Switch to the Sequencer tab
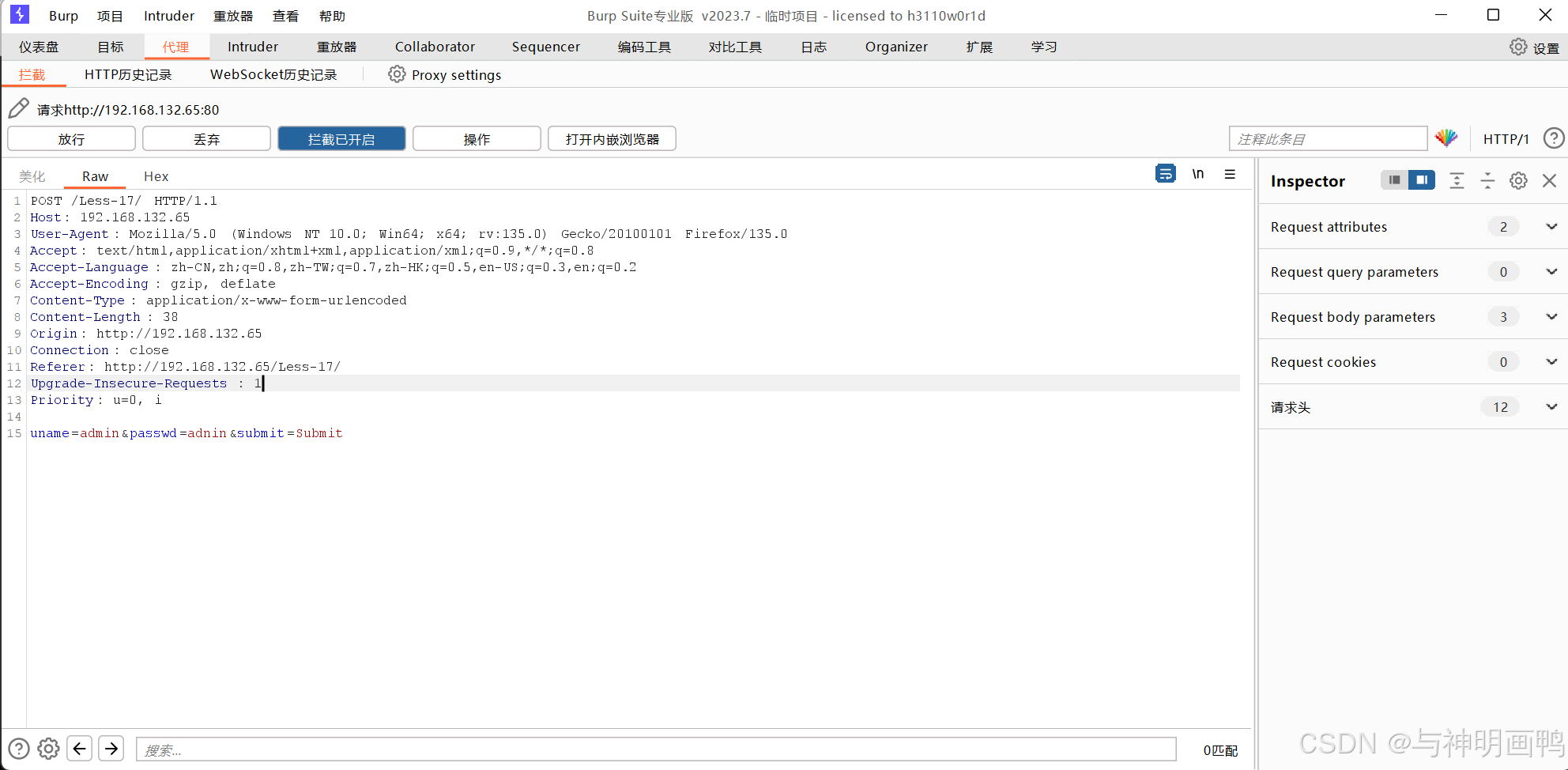Image resolution: width=1568 pixels, height=770 pixels. (546, 47)
